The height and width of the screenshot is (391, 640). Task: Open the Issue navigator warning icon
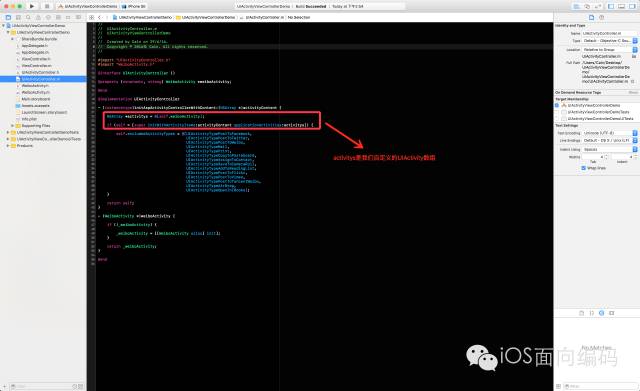coord(38,18)
